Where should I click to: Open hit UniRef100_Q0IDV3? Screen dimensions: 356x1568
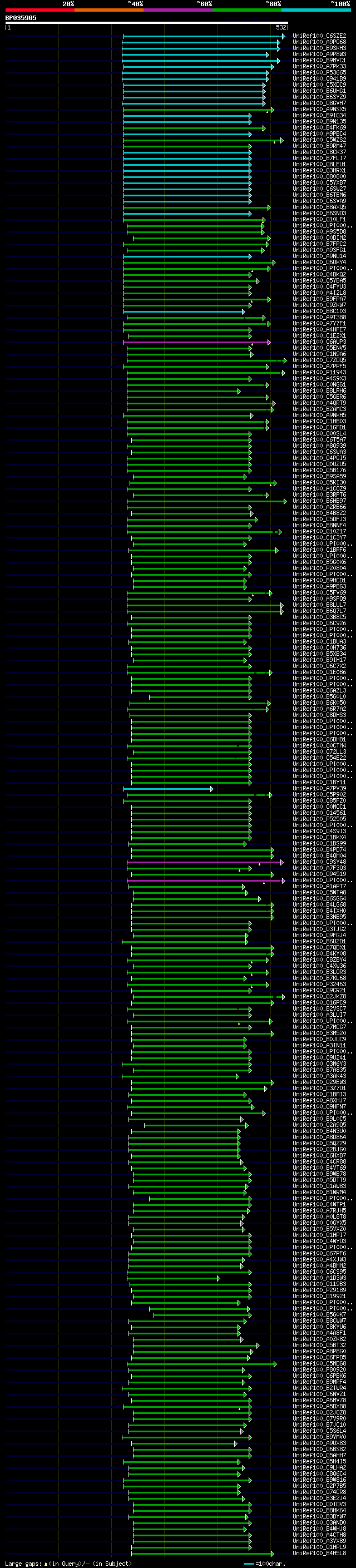coord(319,1504)
